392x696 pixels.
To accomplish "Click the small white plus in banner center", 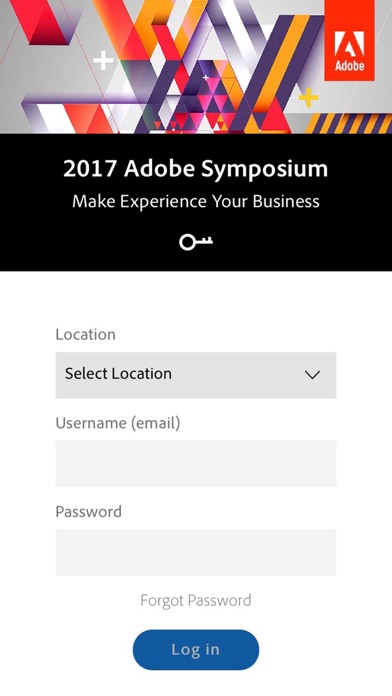I will click(206, 78).
